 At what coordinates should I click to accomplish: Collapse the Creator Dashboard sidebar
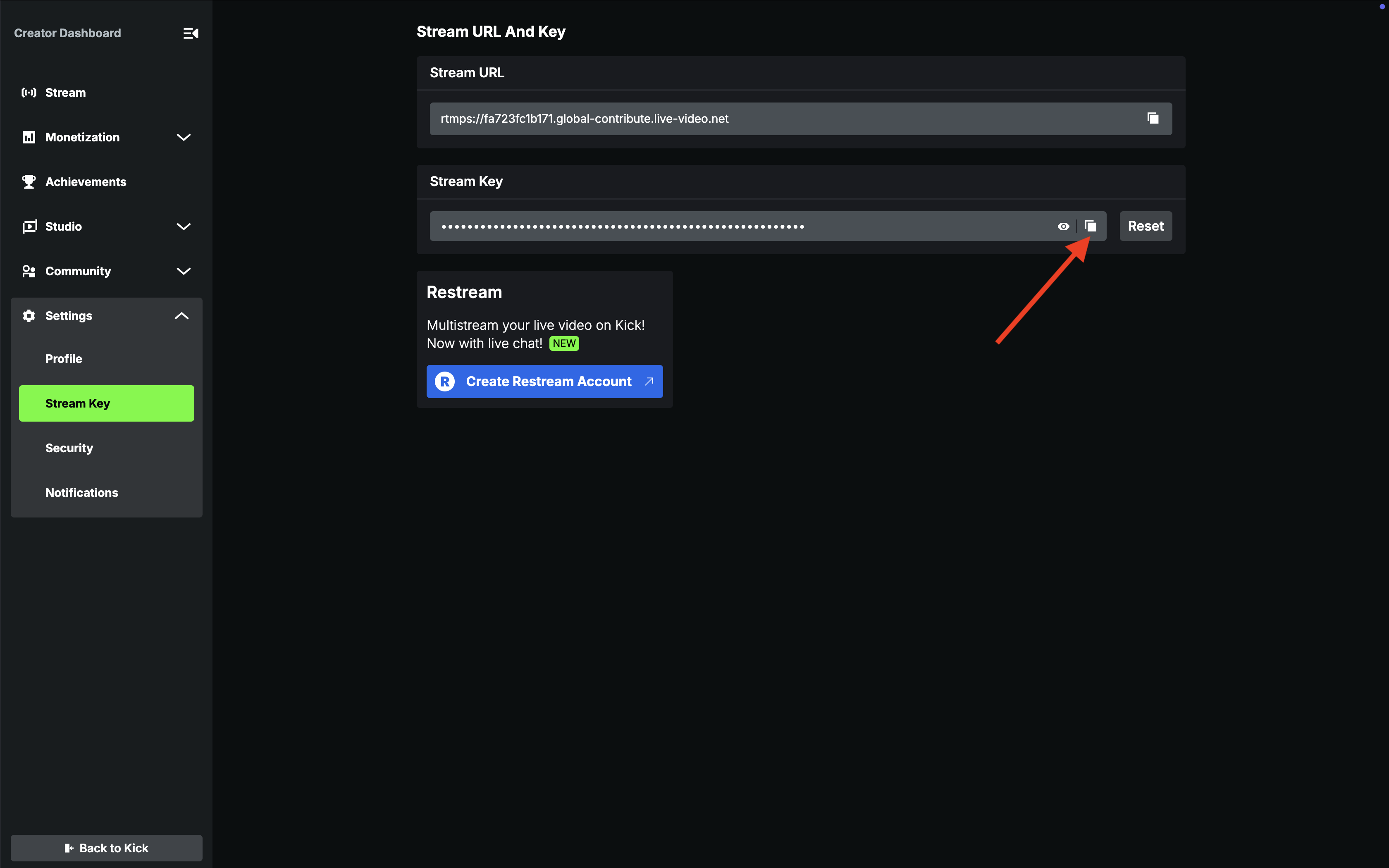pyautogui.click(x=191, y=33)
